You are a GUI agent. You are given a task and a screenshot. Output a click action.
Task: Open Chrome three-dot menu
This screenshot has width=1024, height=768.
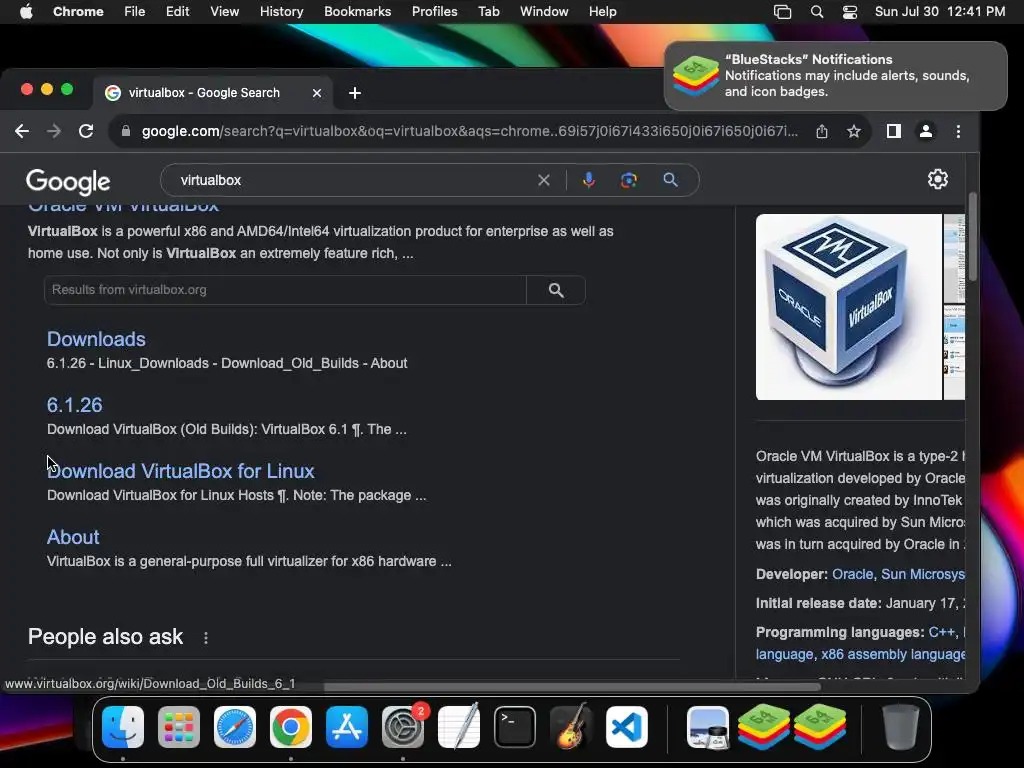click(958, 131)
